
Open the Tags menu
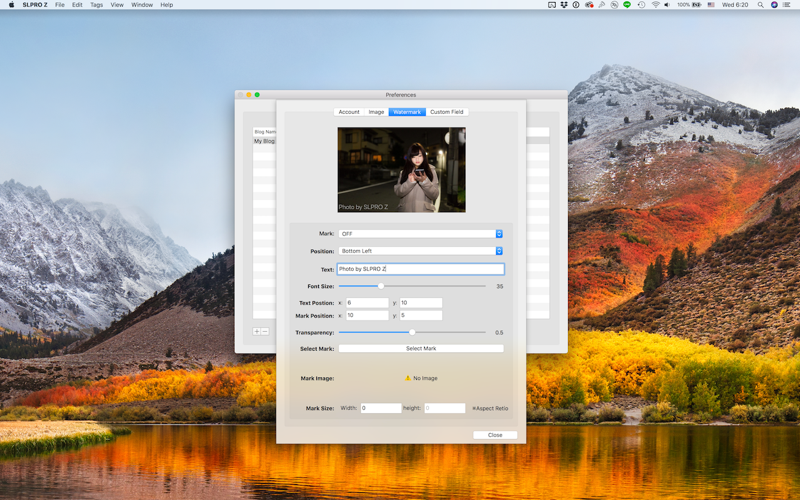96,5
